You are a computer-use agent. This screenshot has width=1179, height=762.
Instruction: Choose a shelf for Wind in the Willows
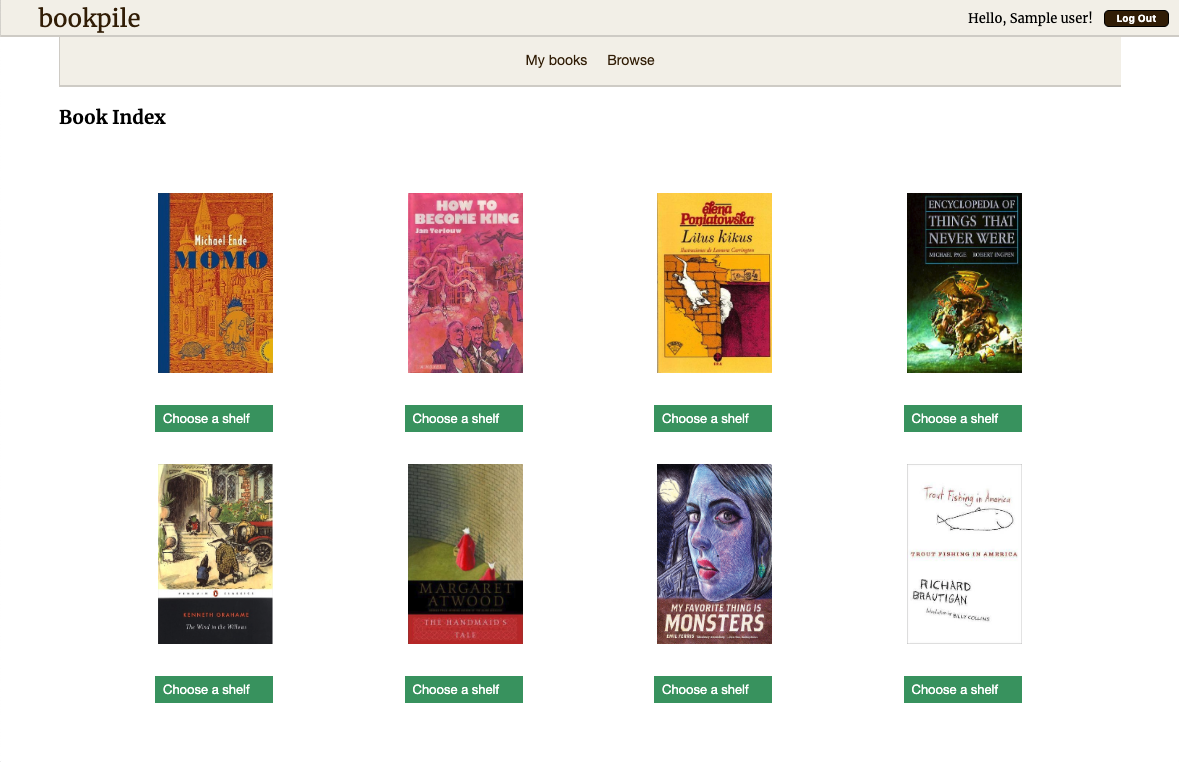(x=214, y=689)
